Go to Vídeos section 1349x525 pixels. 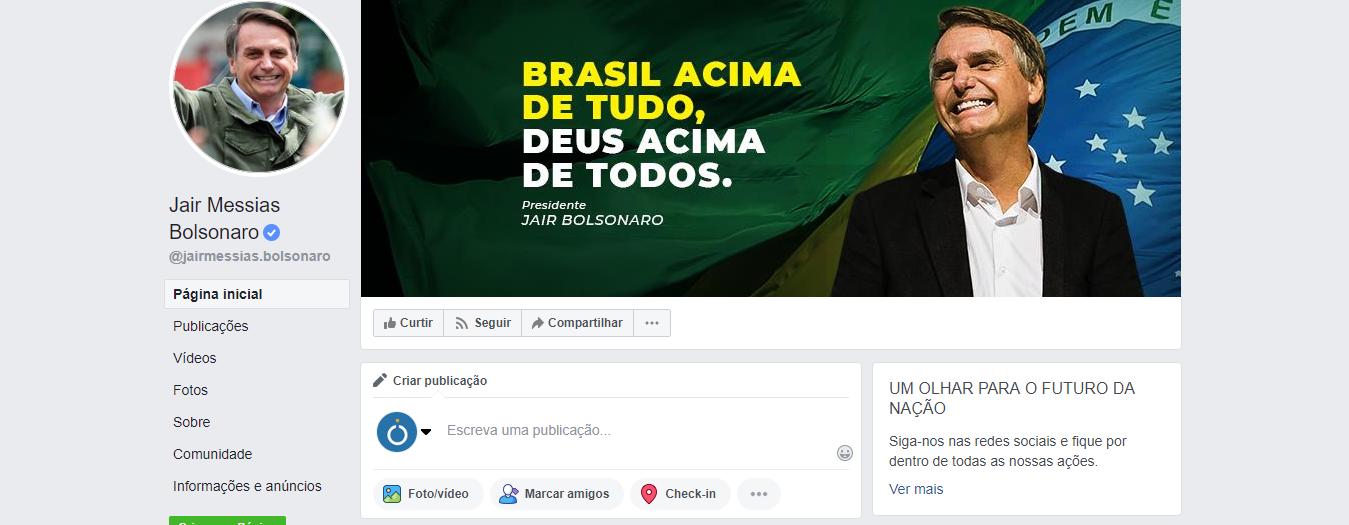coord(195,358)
